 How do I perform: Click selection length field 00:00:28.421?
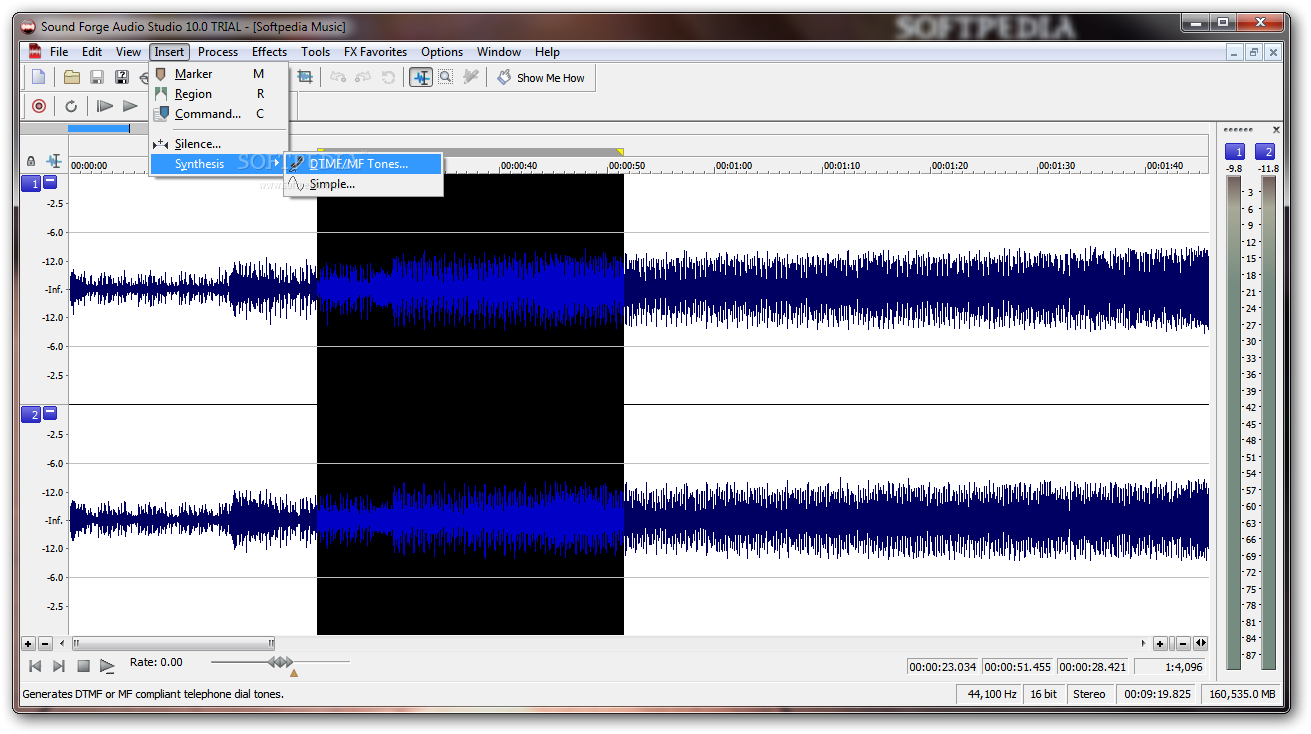point(1092,667)
